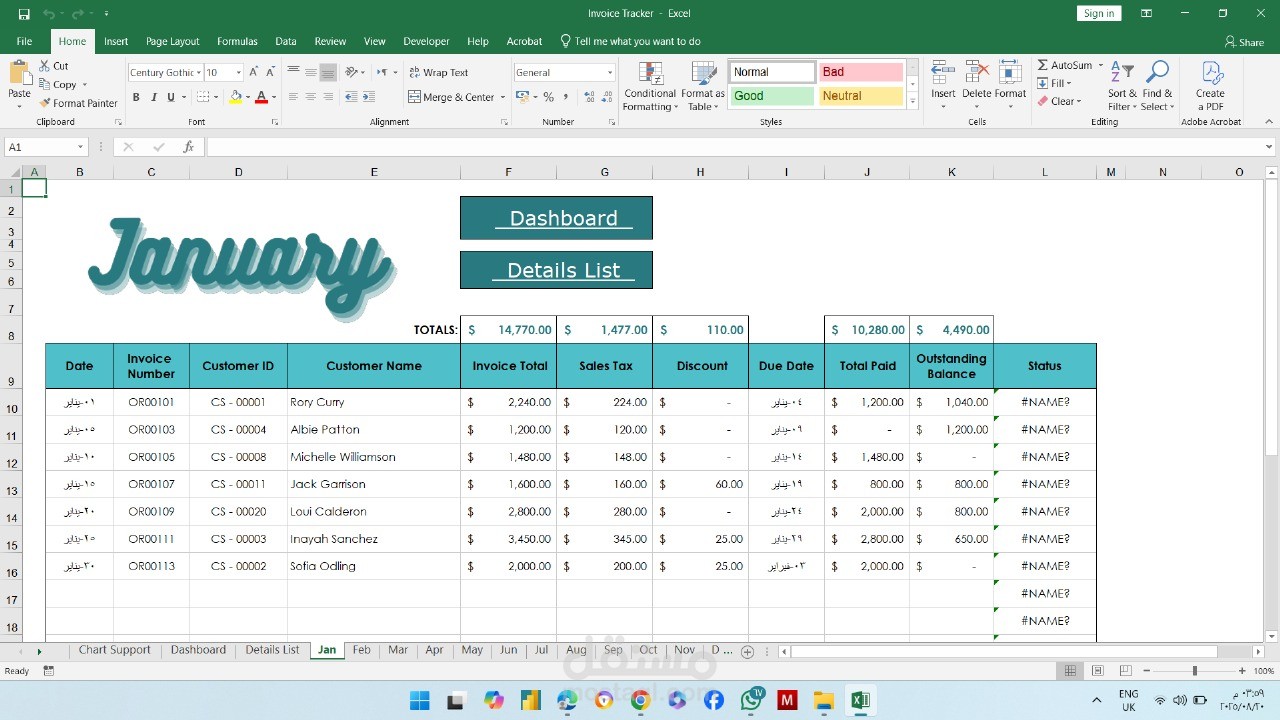Switch to the Feb sheet tab
This screenshot has width=1280, height=720.
click(x=361, y=650)
